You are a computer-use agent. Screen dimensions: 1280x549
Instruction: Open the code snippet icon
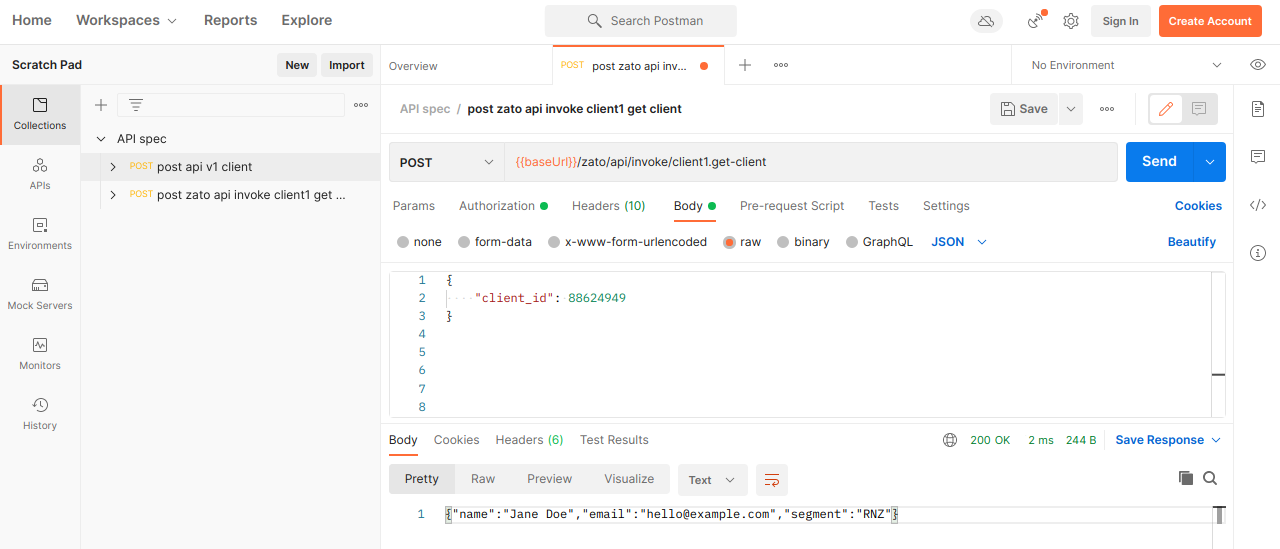(x=1258, y=205)
